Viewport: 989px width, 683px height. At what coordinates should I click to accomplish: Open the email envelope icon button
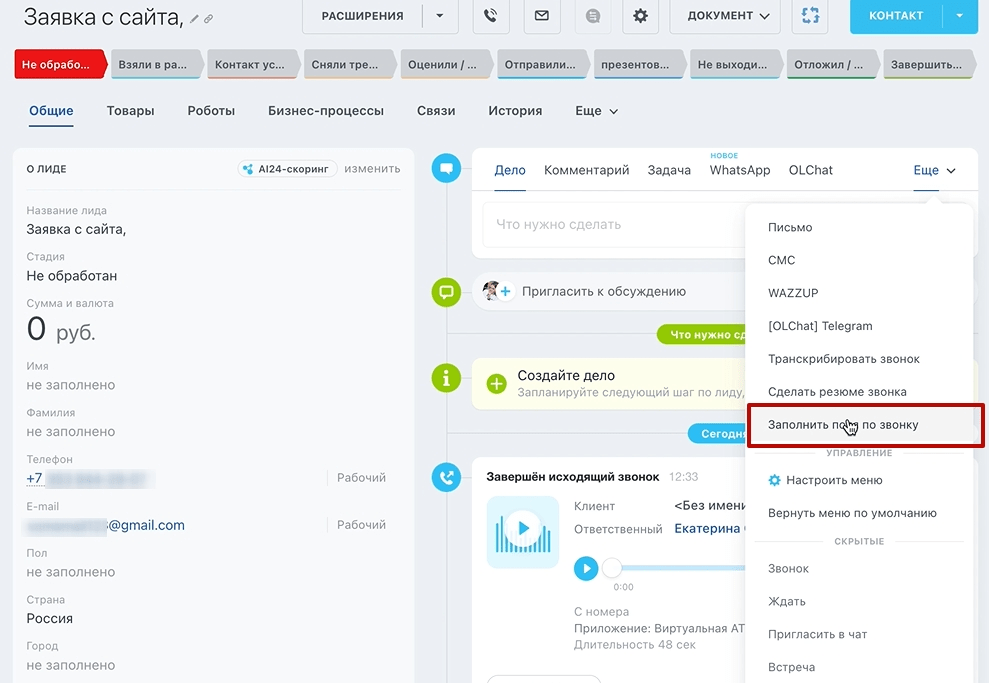[542, 16]
